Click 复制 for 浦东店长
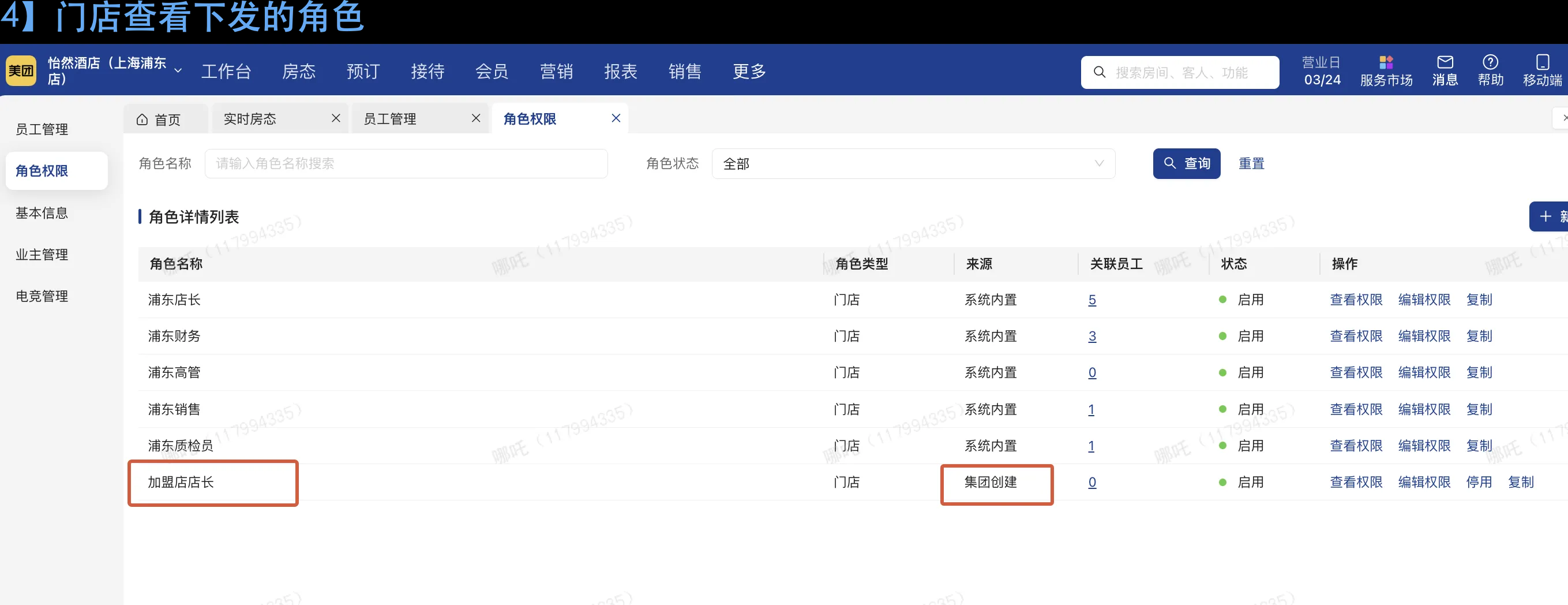This screenshot has width=1568, height=605. (1479, 300)
